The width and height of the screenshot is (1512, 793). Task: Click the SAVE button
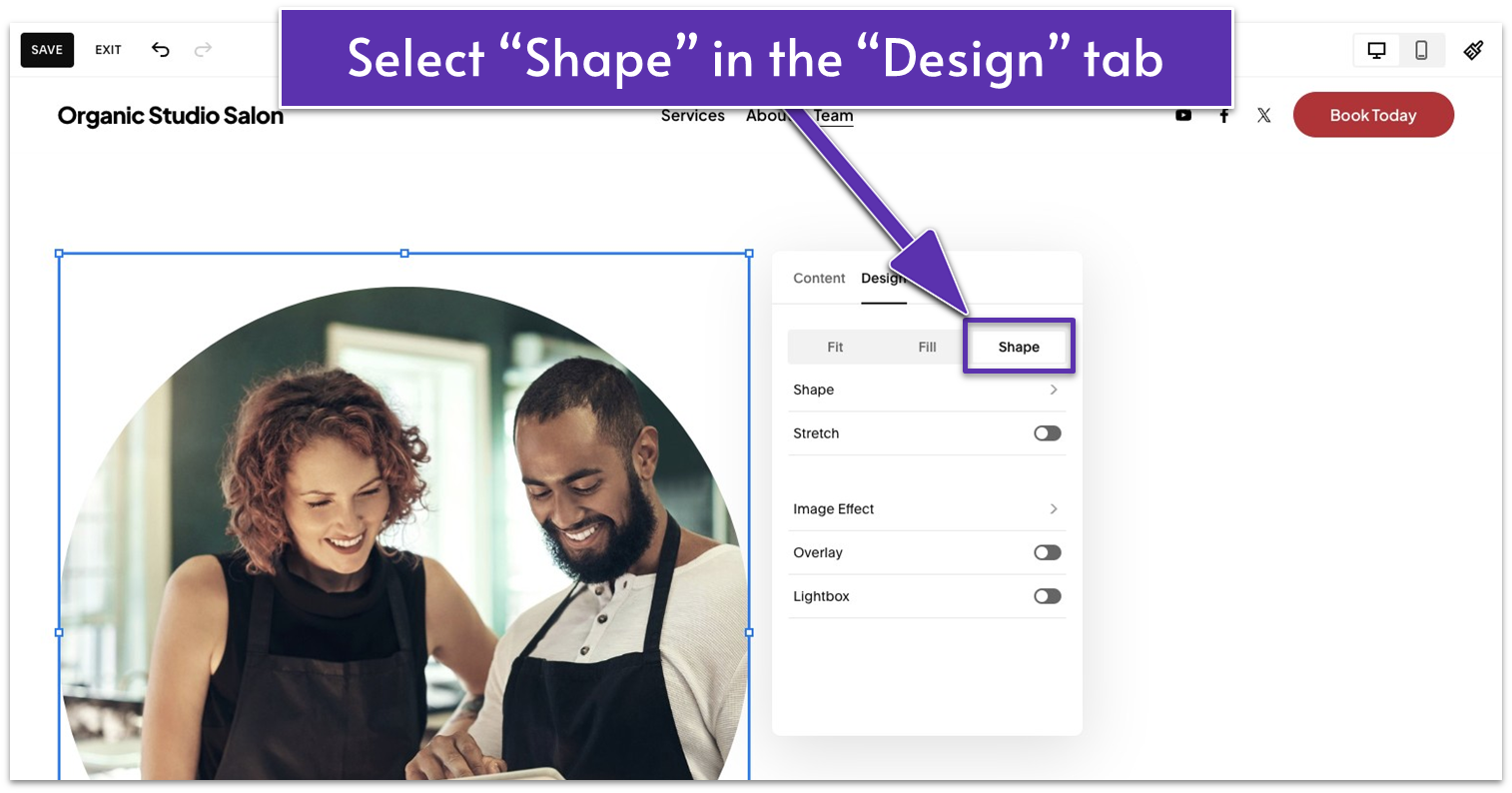[47, 50]
